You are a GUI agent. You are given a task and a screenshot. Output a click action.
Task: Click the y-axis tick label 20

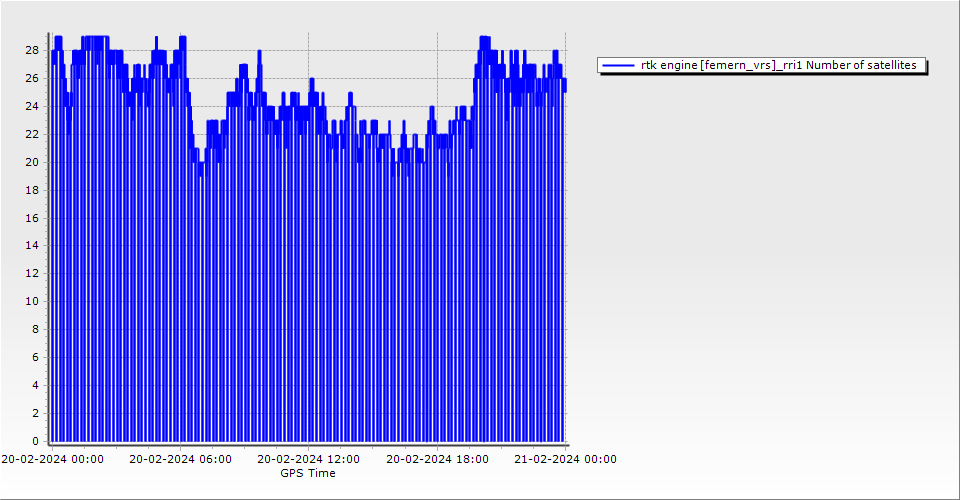32,162
